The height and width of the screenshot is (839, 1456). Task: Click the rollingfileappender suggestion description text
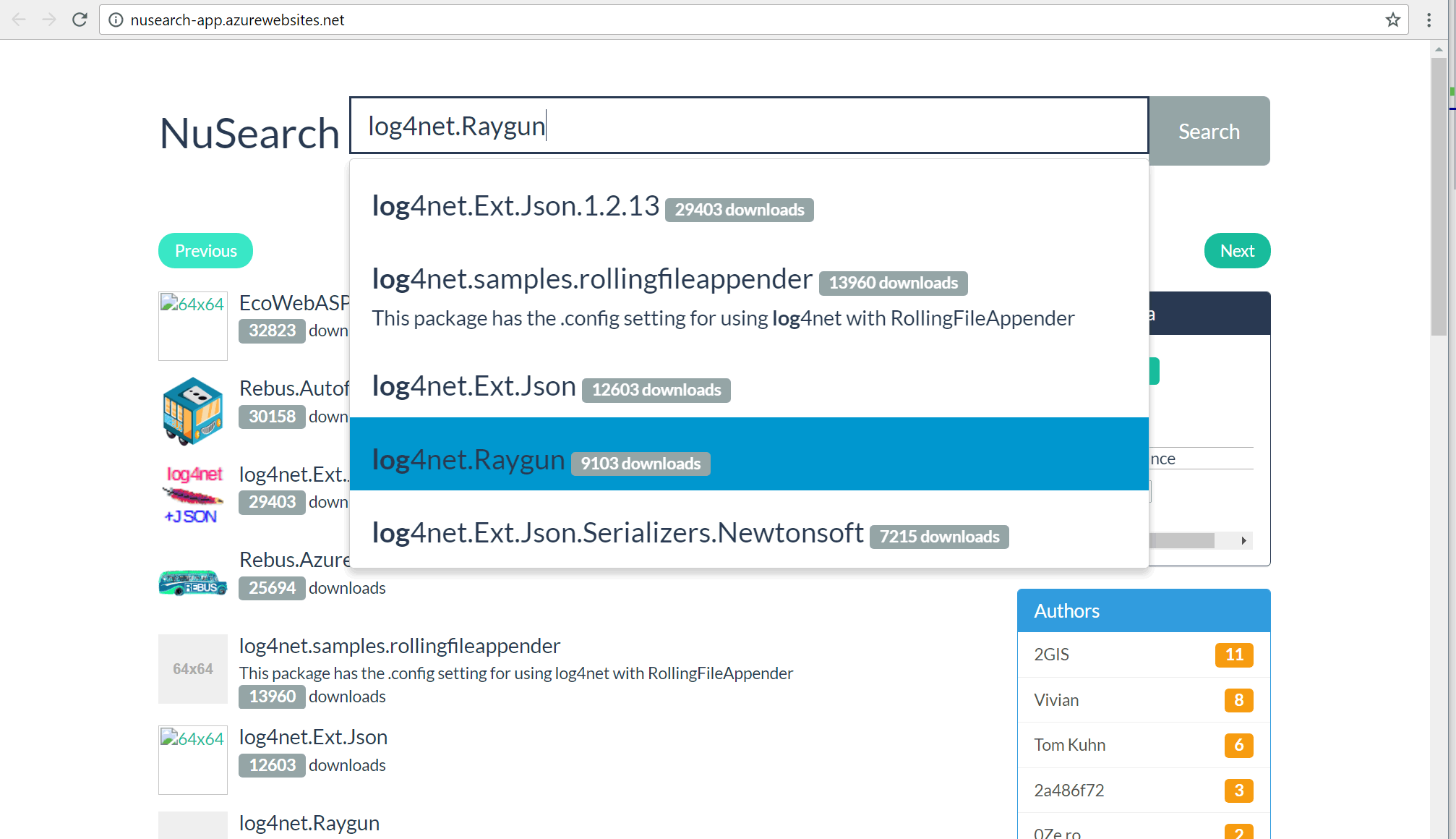coord(723,318)
